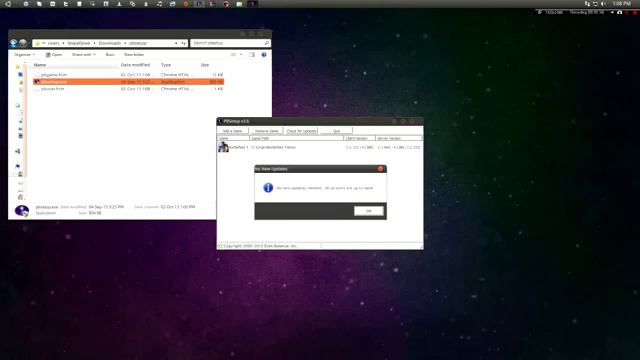Viewport: 640px width, 360px height.
Task: Click Users in the Explorer address bar
Action: click(x=53, y=43)
